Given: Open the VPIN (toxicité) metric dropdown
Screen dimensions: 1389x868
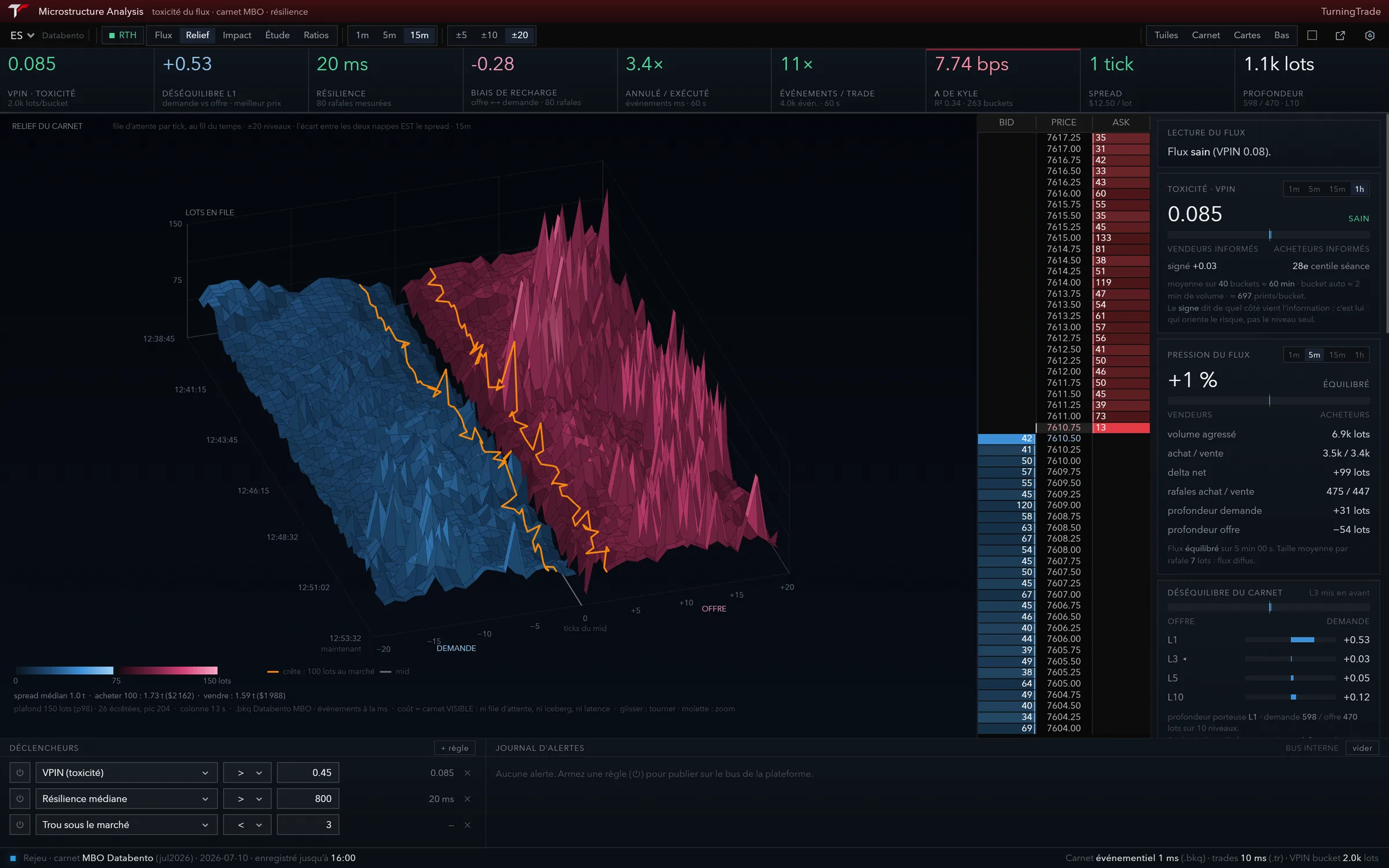Looking at the screenshot, I should tap(126, 773).
